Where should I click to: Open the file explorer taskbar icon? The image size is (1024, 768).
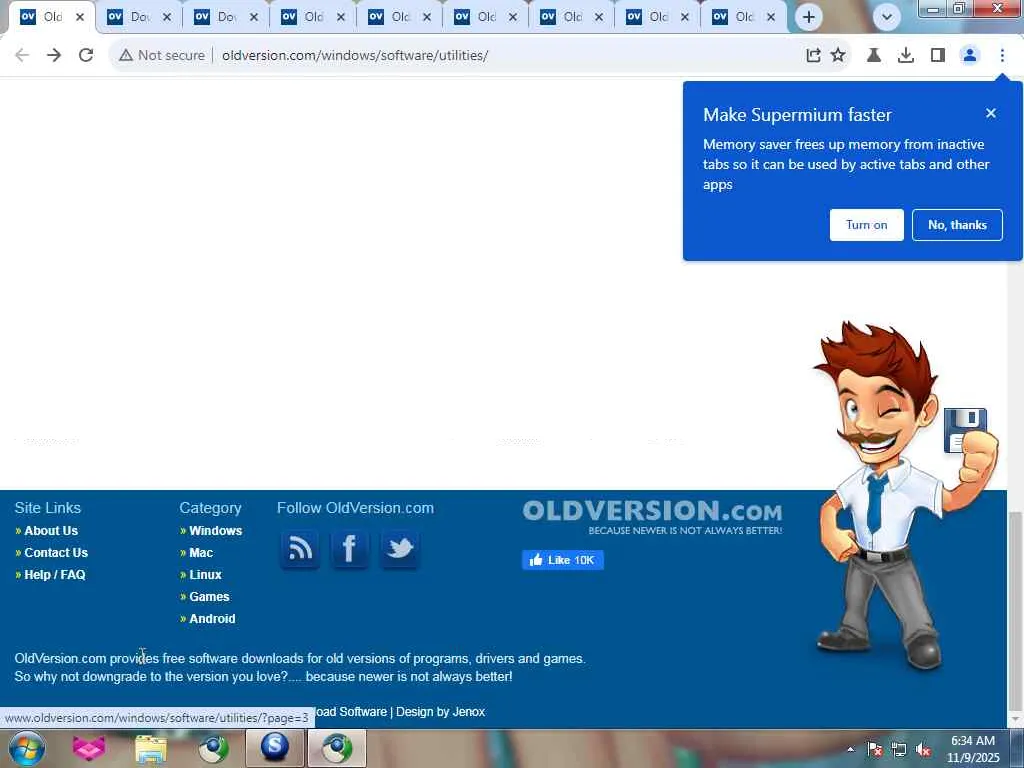pos(151,748)
